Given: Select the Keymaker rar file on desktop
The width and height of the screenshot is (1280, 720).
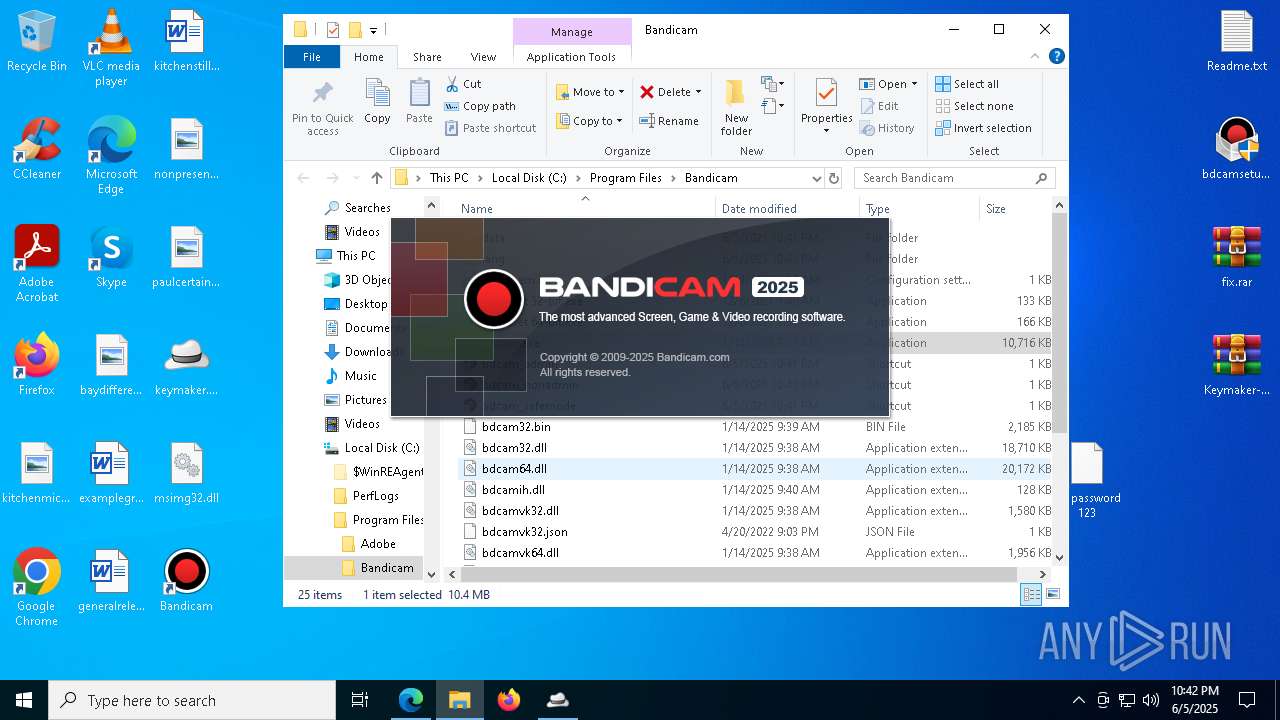Looking at the screenshot, I should [1237, 364].
